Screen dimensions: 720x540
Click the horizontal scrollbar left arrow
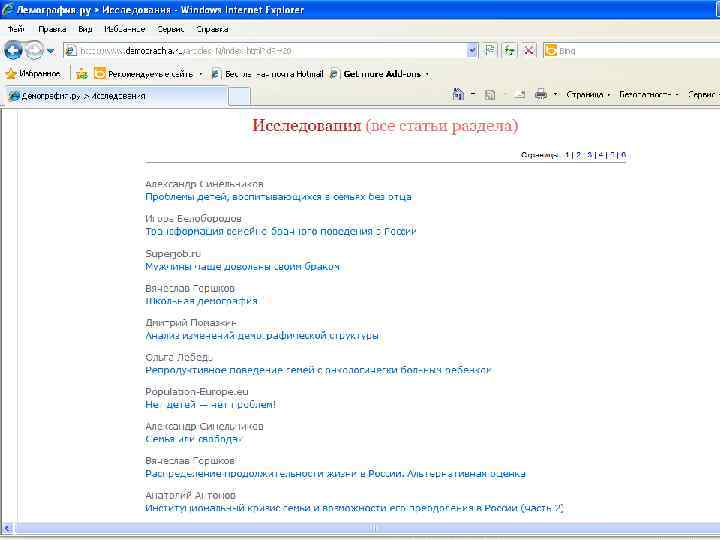[x=7, y=528]
